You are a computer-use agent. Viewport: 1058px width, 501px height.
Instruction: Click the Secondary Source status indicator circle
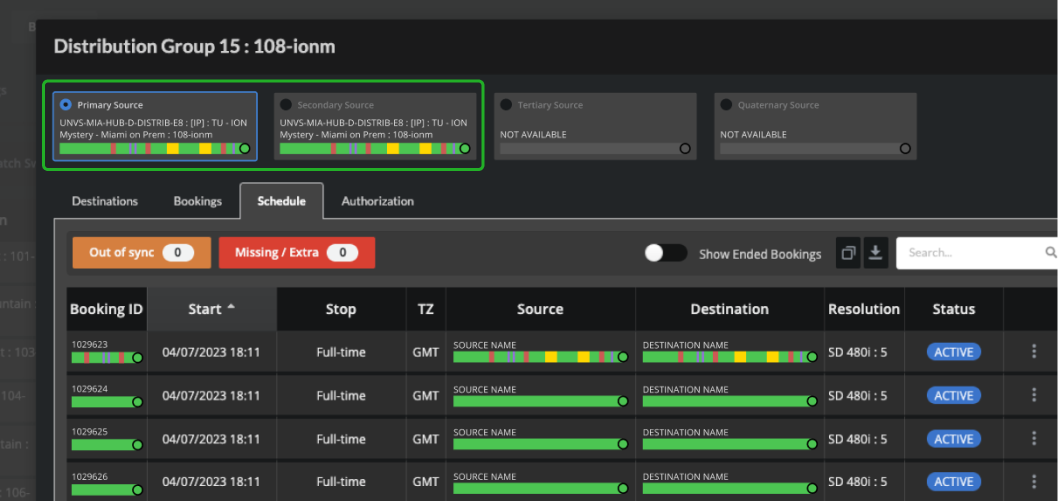click(465, 148)
